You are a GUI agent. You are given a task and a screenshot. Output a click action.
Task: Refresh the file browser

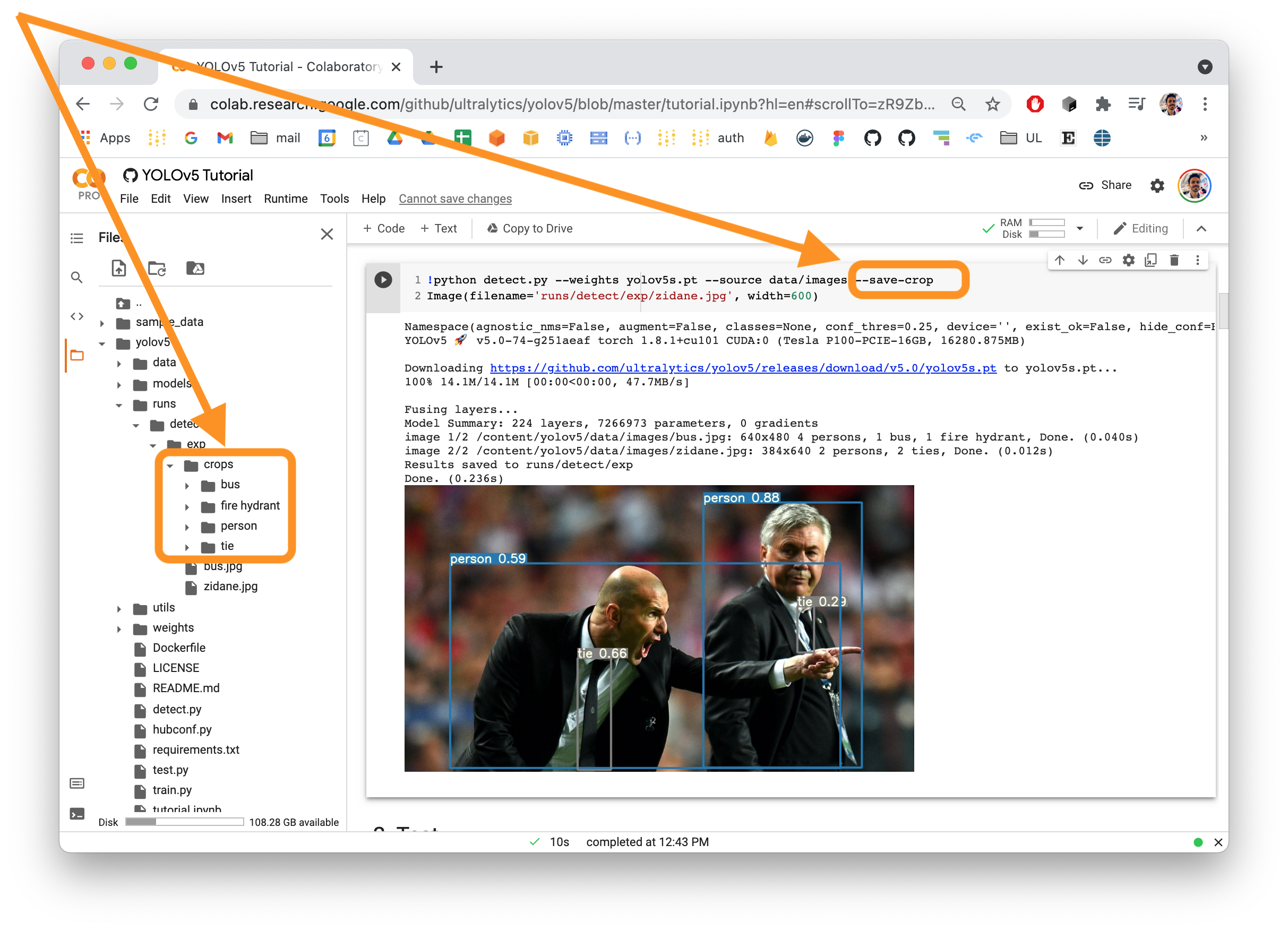[157, 268]
